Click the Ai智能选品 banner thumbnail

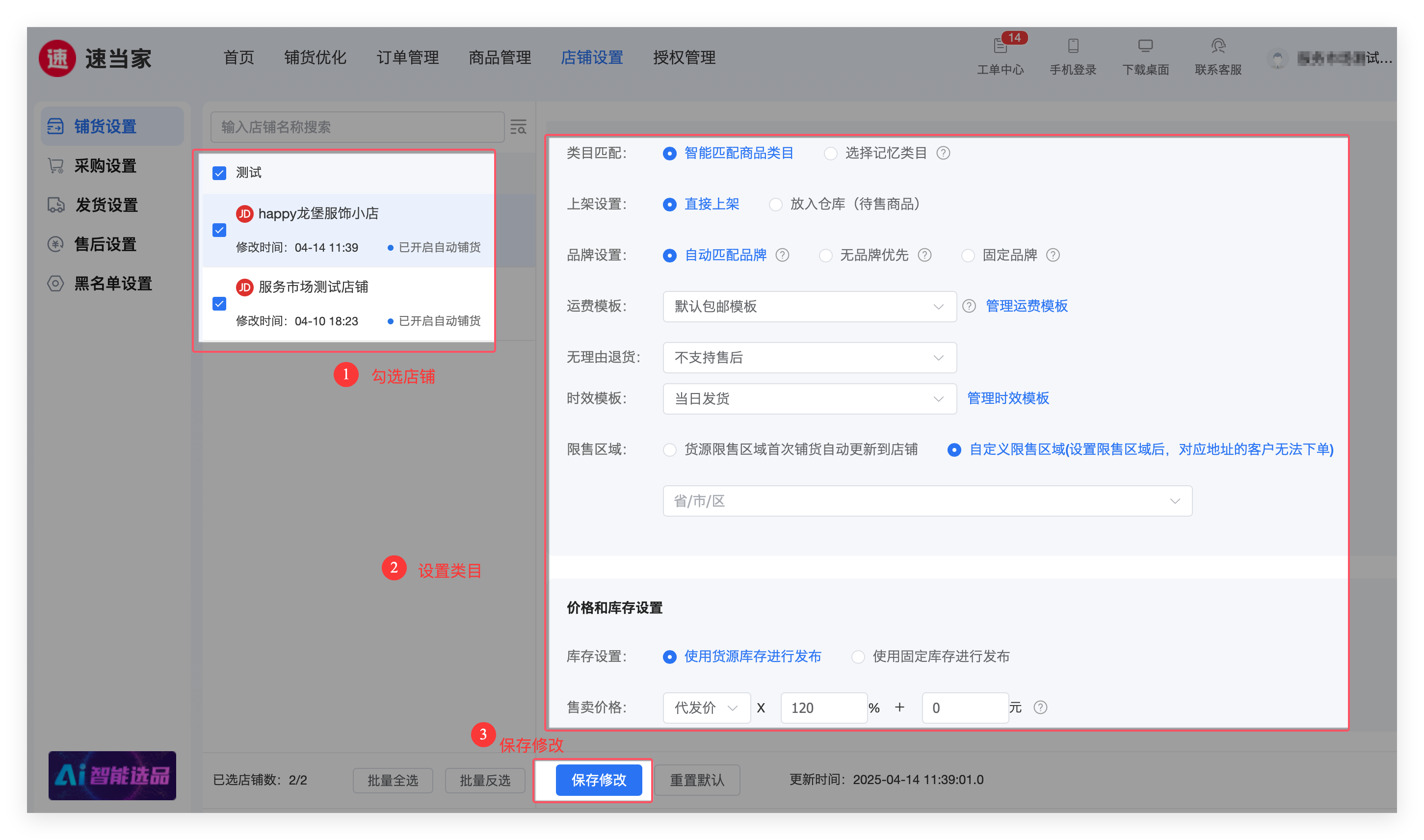112,775
